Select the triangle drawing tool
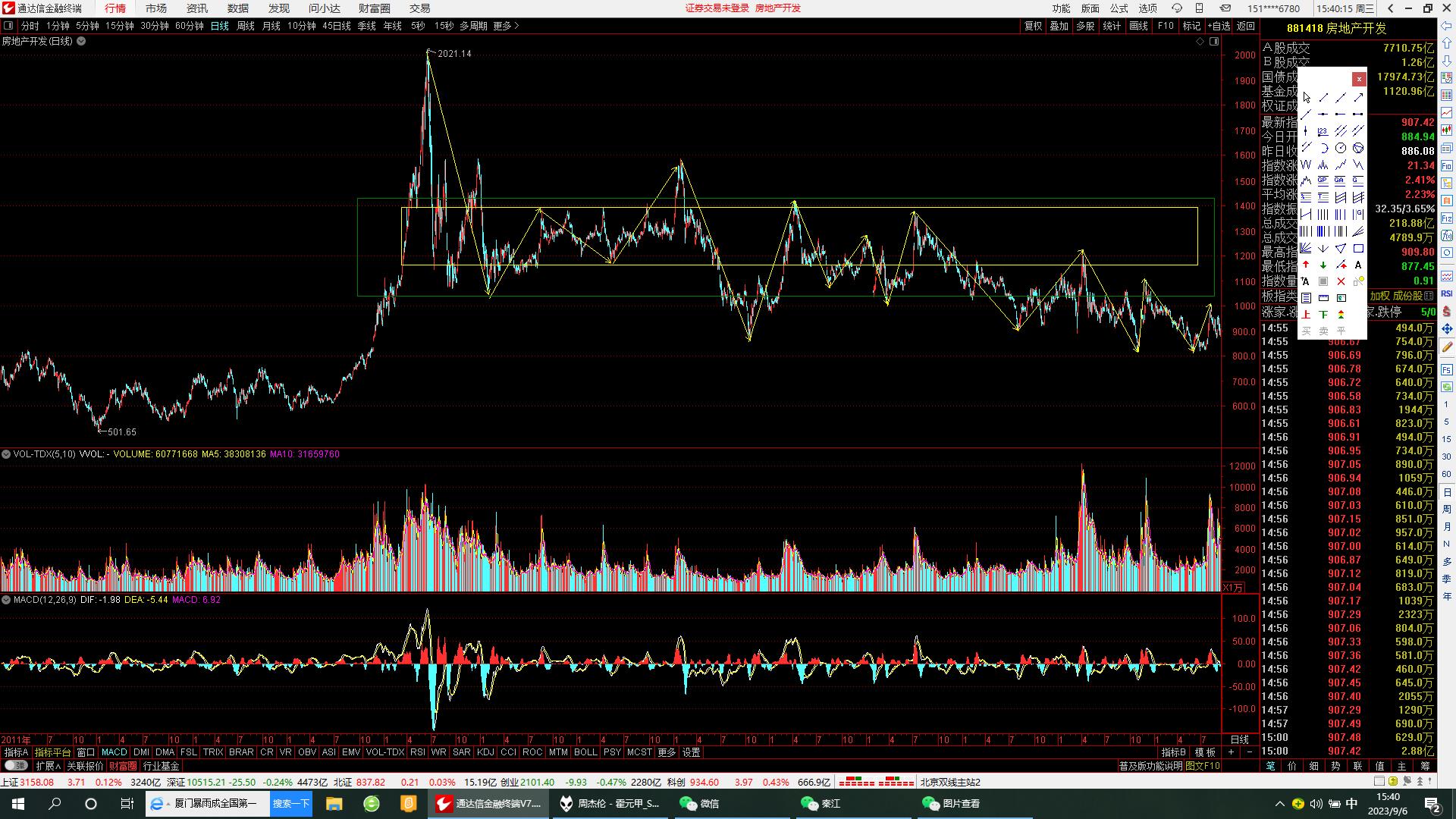Image resolution: width=1456 pixels, height=819 pixels. [1341, 248]
